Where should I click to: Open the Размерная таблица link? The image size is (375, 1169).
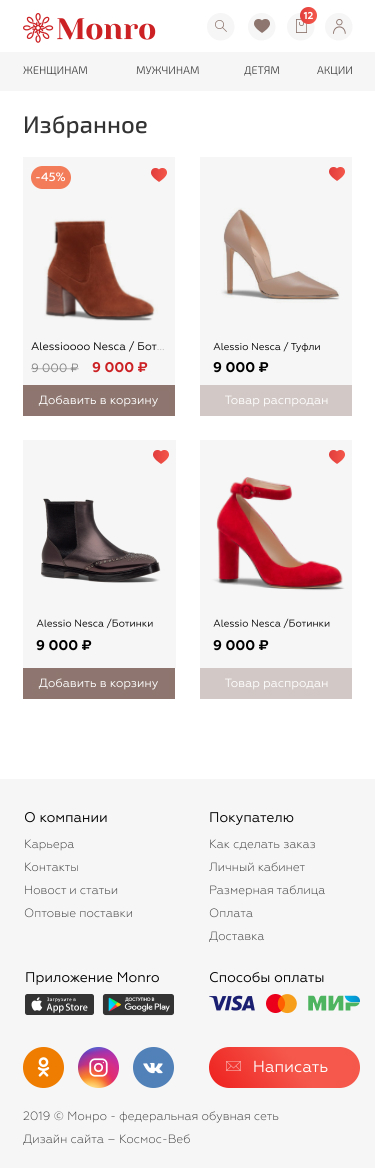267,890
